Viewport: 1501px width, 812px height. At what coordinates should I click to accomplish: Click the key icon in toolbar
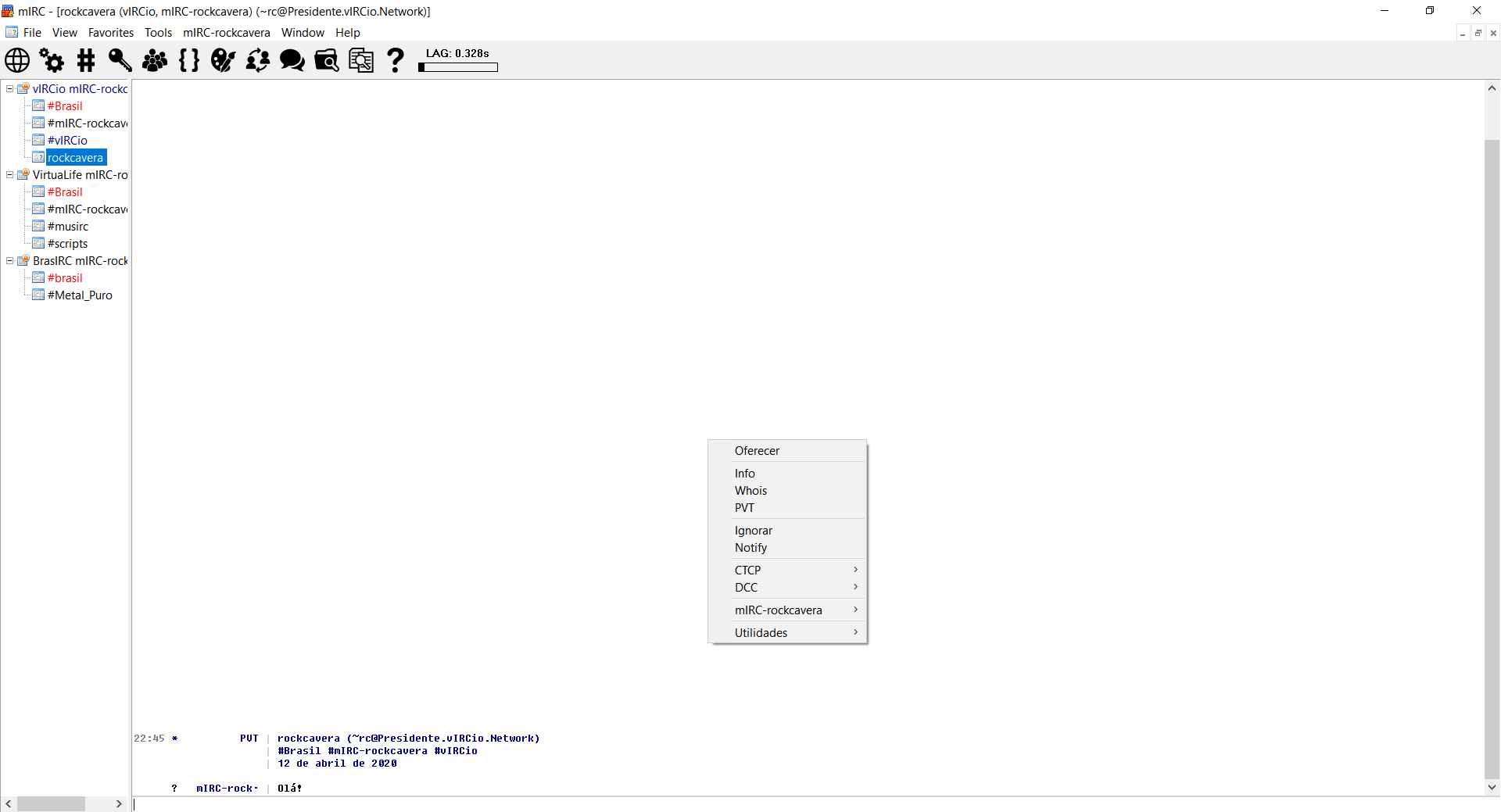tap(120, 60)
